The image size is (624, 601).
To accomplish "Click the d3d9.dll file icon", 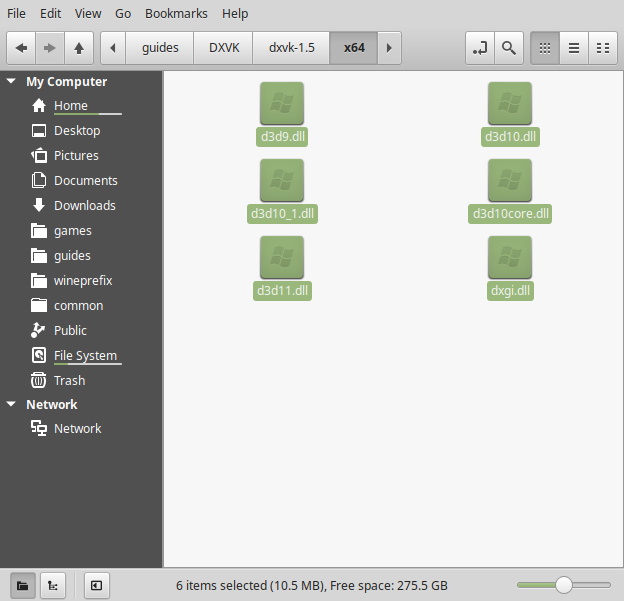I will pos(282,103).
